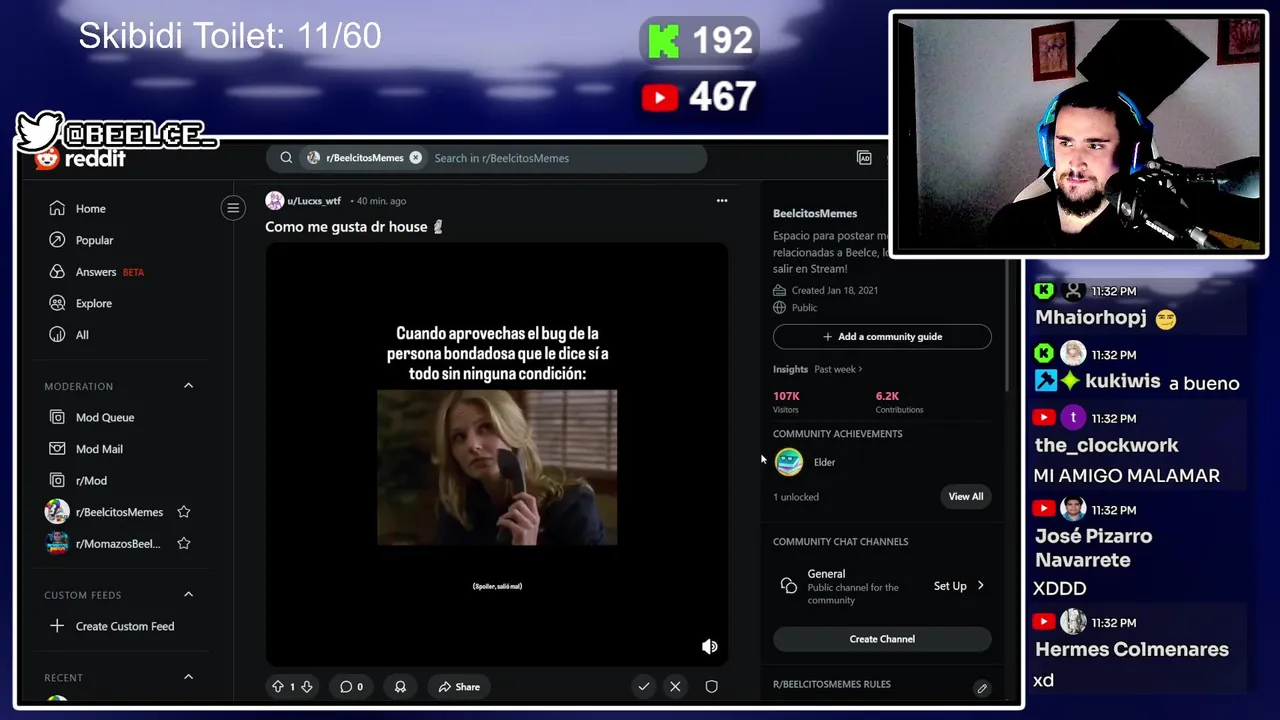Remove the post with the X
This screenshot has width=1280, height=720.
(675, 687)
